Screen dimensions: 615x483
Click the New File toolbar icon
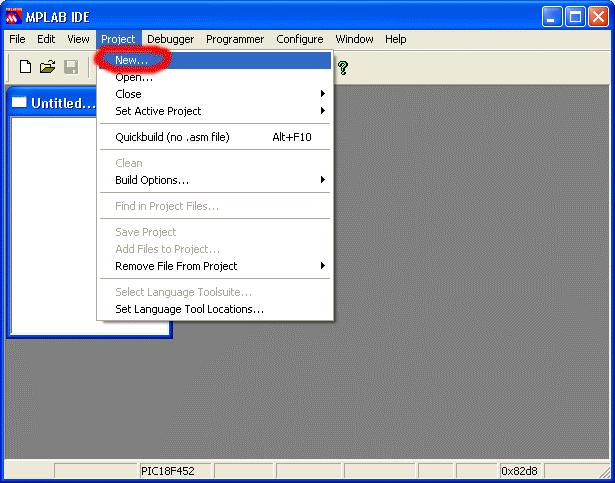tap(25, 67)
